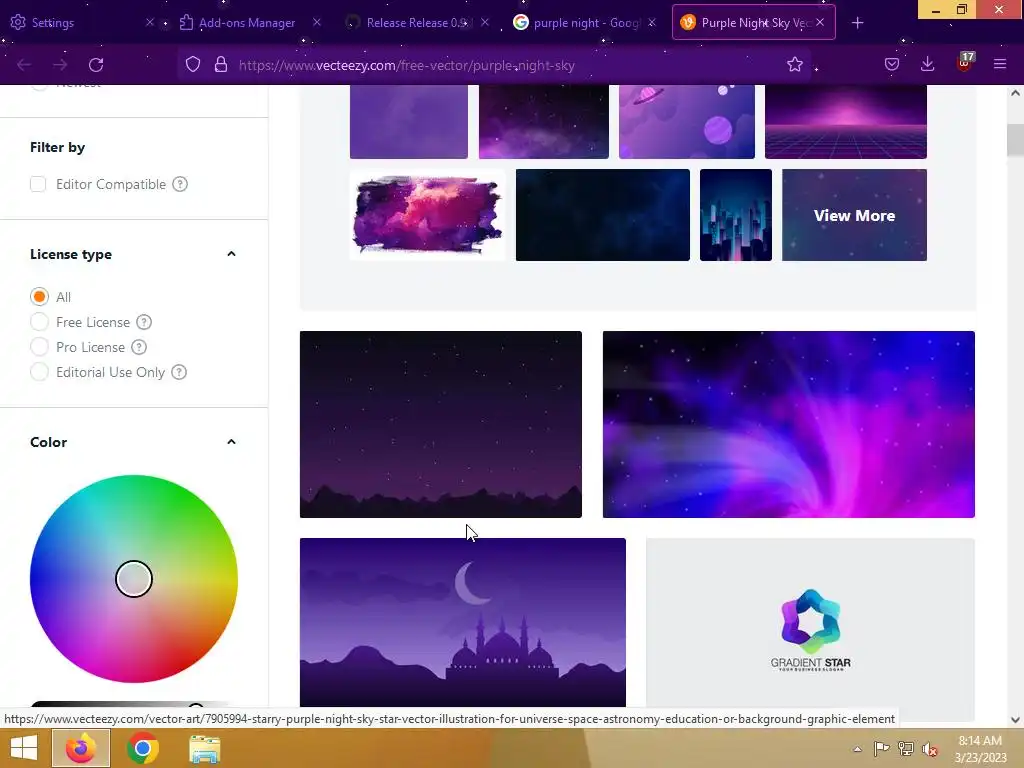1024x768 pixels.
Task: Open uBlock extension icon showing 17
Action: (x=965, y=63)
